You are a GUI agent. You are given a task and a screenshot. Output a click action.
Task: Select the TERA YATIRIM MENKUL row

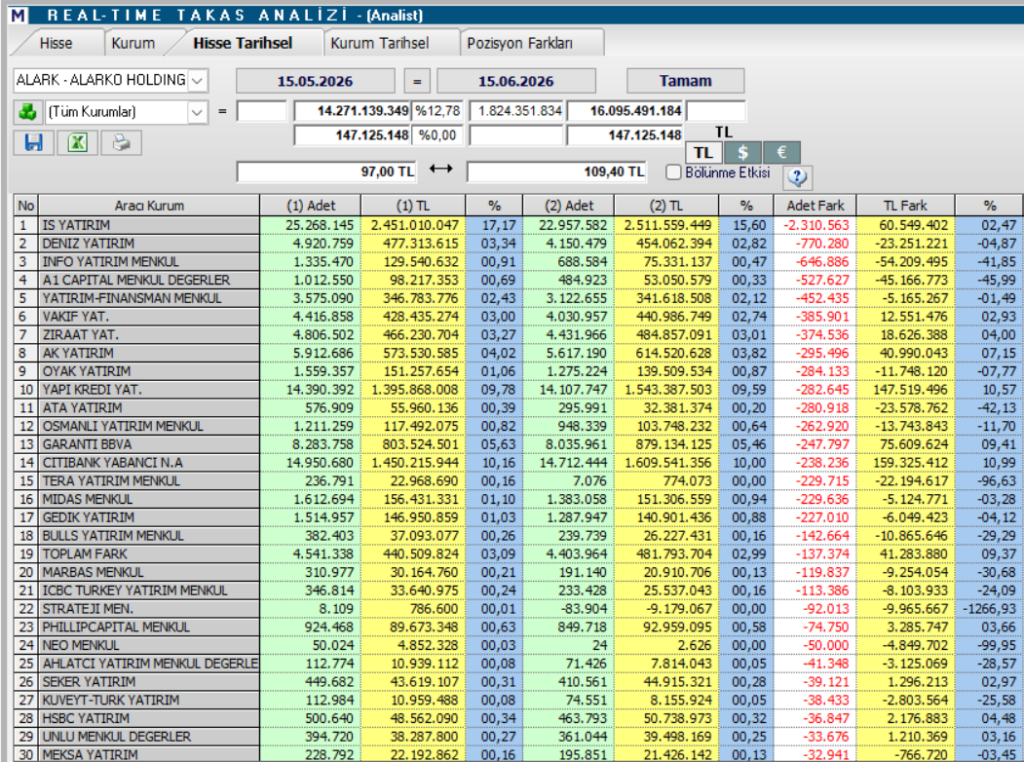coord(519,481)
